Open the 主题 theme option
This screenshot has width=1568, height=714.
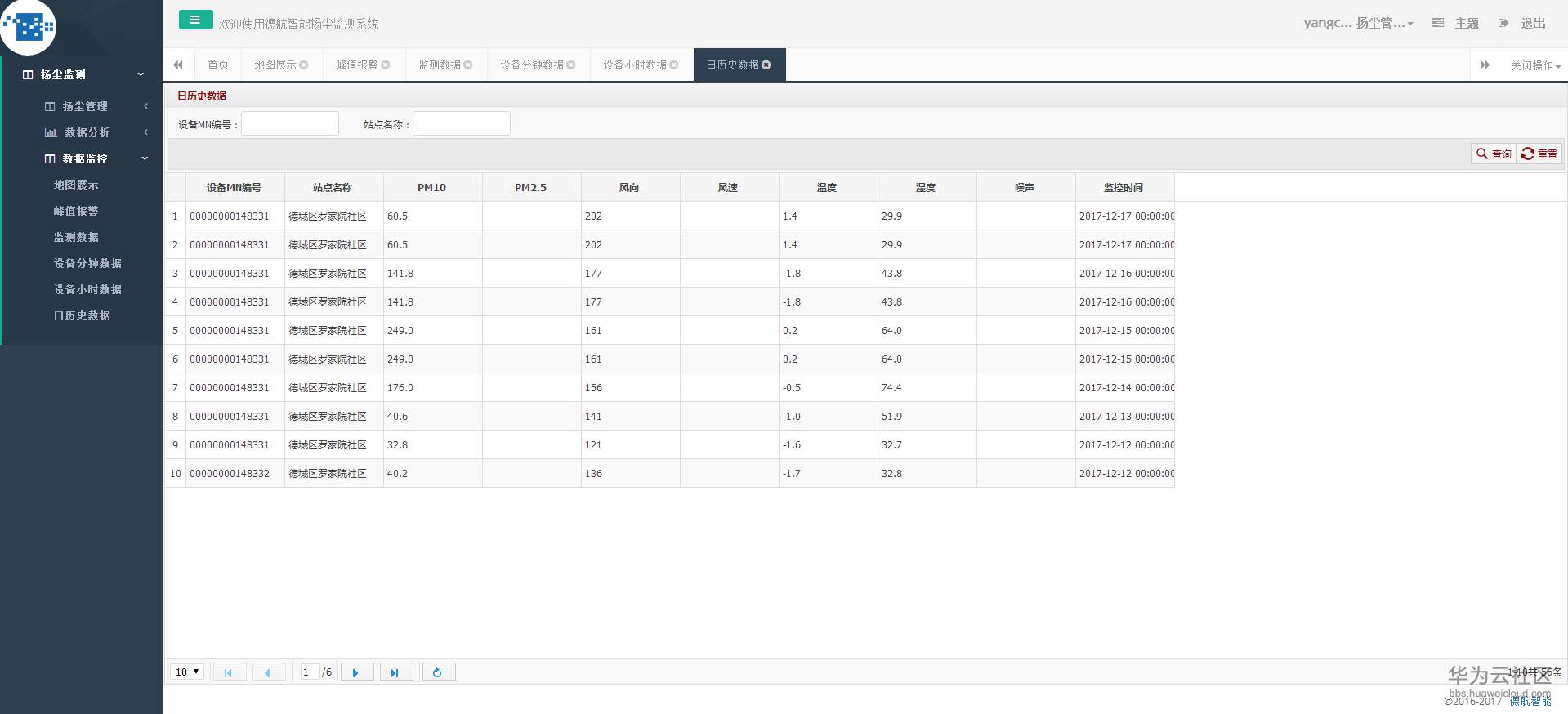pyautogui.click(x=1456, y=24)
